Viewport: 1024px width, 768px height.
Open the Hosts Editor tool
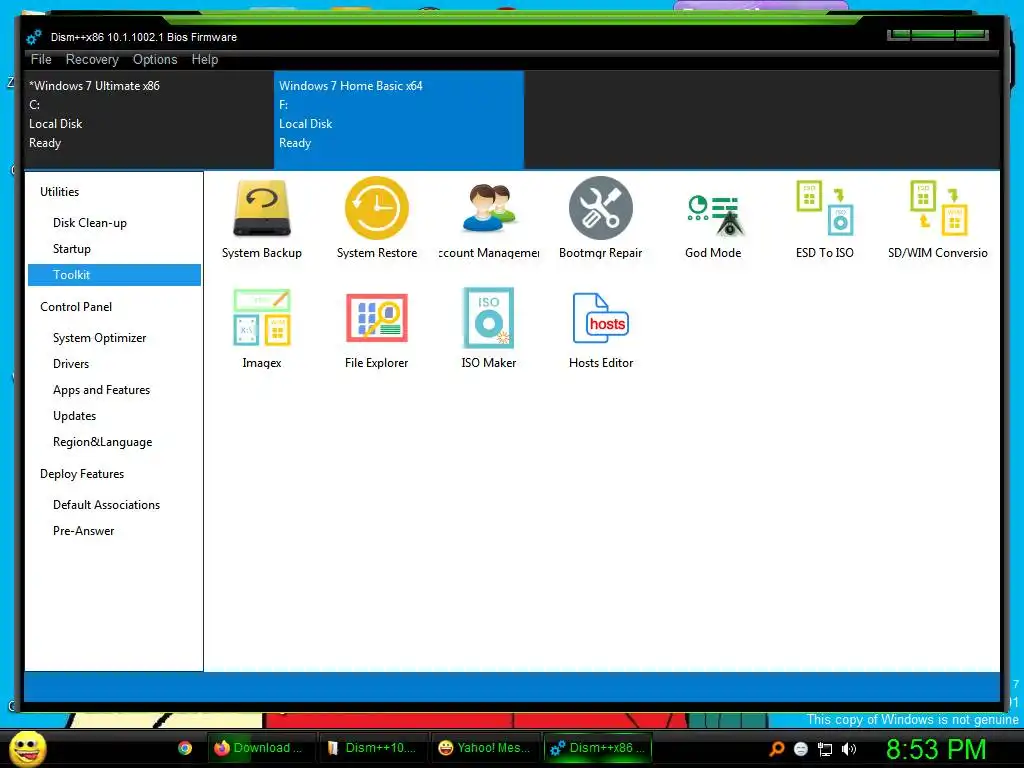(x=600, y=328)
